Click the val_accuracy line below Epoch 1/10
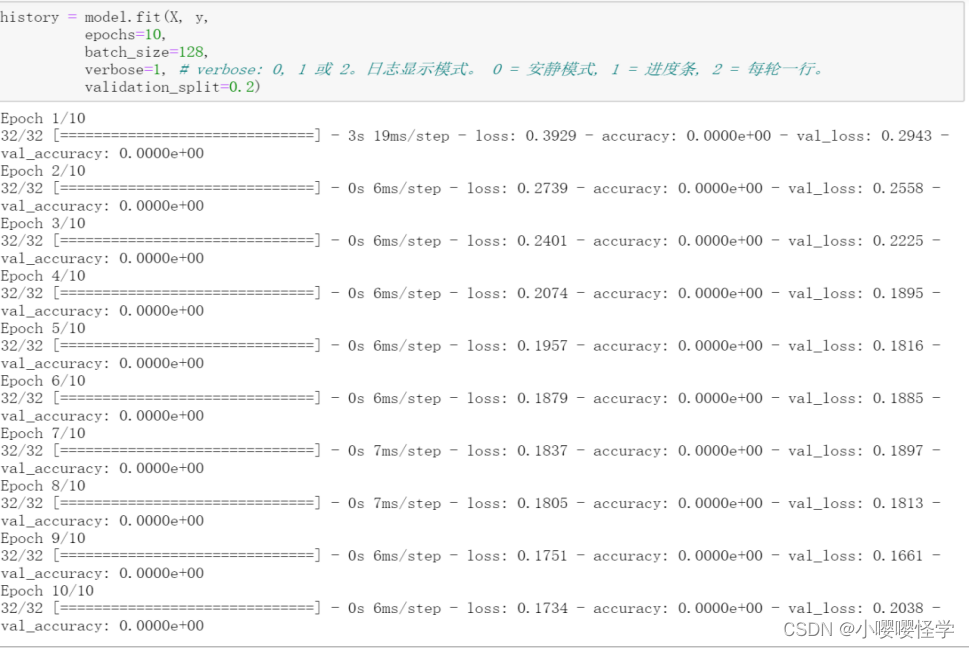 point(102,153)
